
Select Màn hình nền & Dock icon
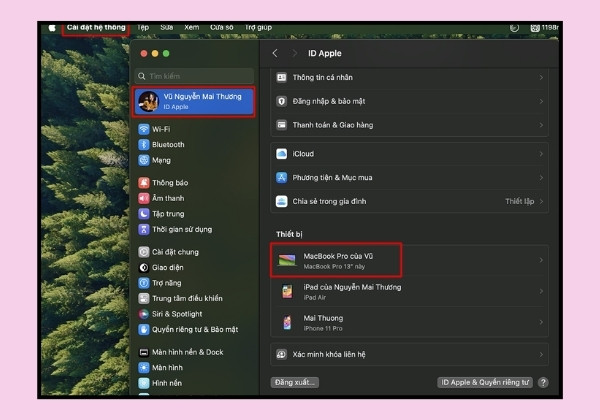143,352
